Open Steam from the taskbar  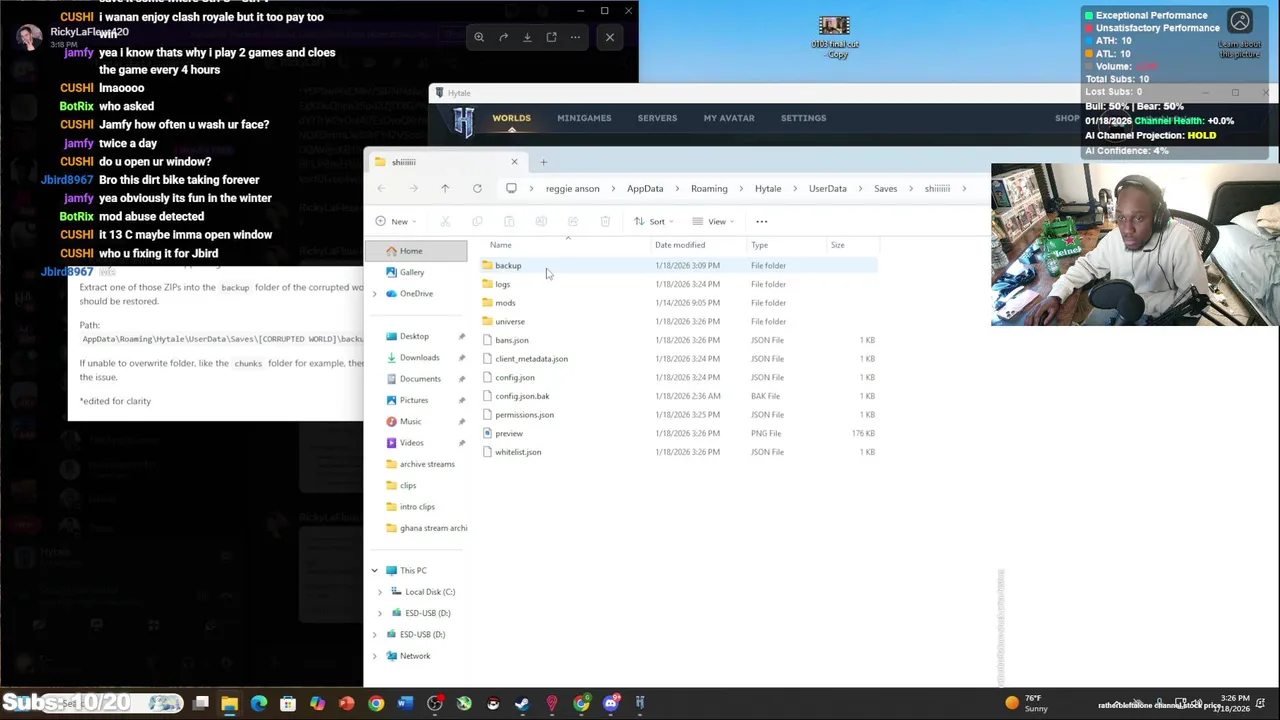click(522, 704)
